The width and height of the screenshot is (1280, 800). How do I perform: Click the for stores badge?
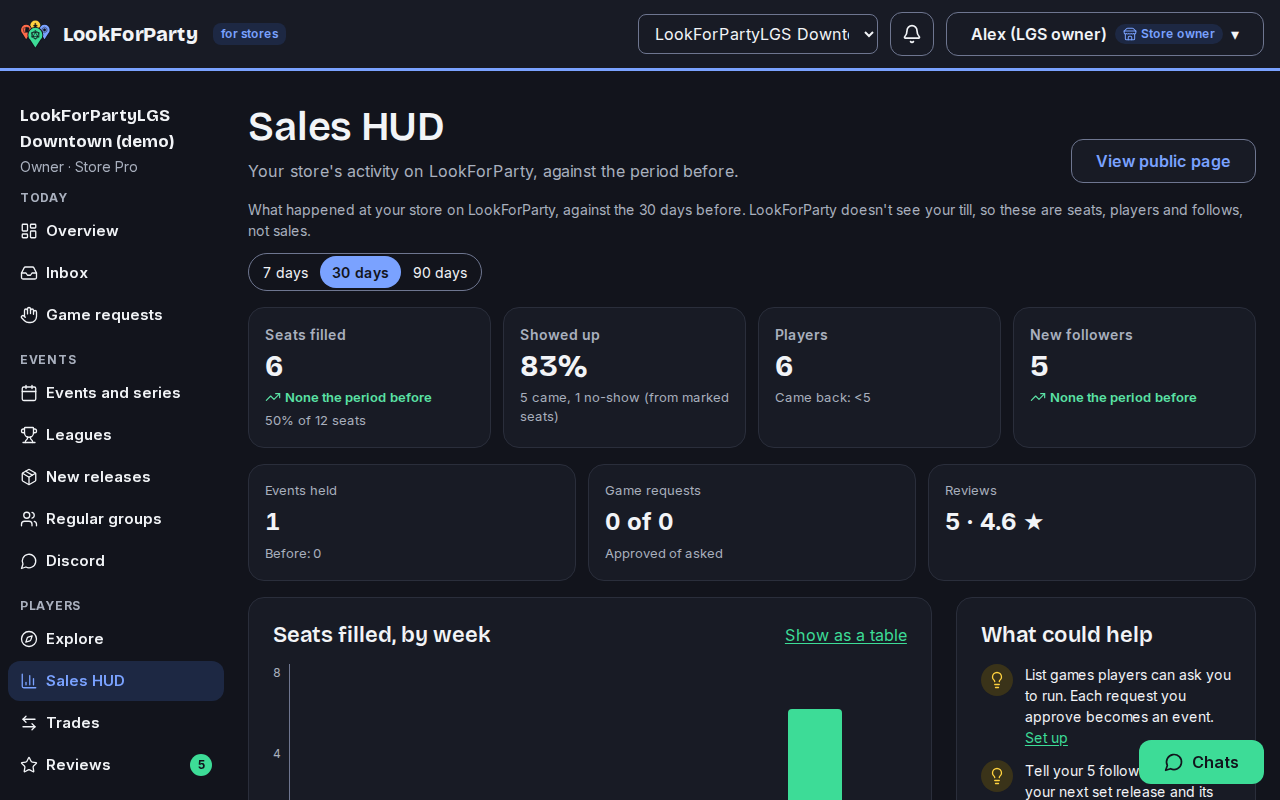click(249, 34)
